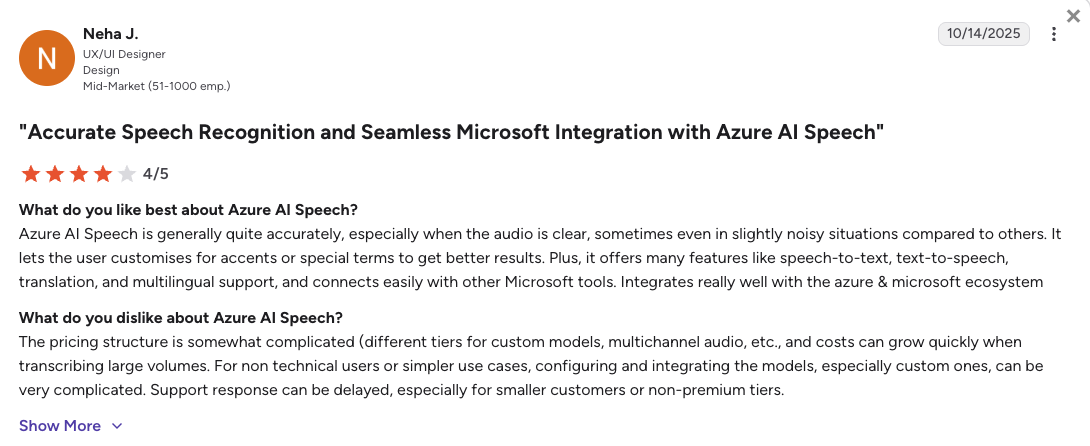Open the three-dot review options menu
This screenshot has height=446, width=1090.
point(1054,34)
